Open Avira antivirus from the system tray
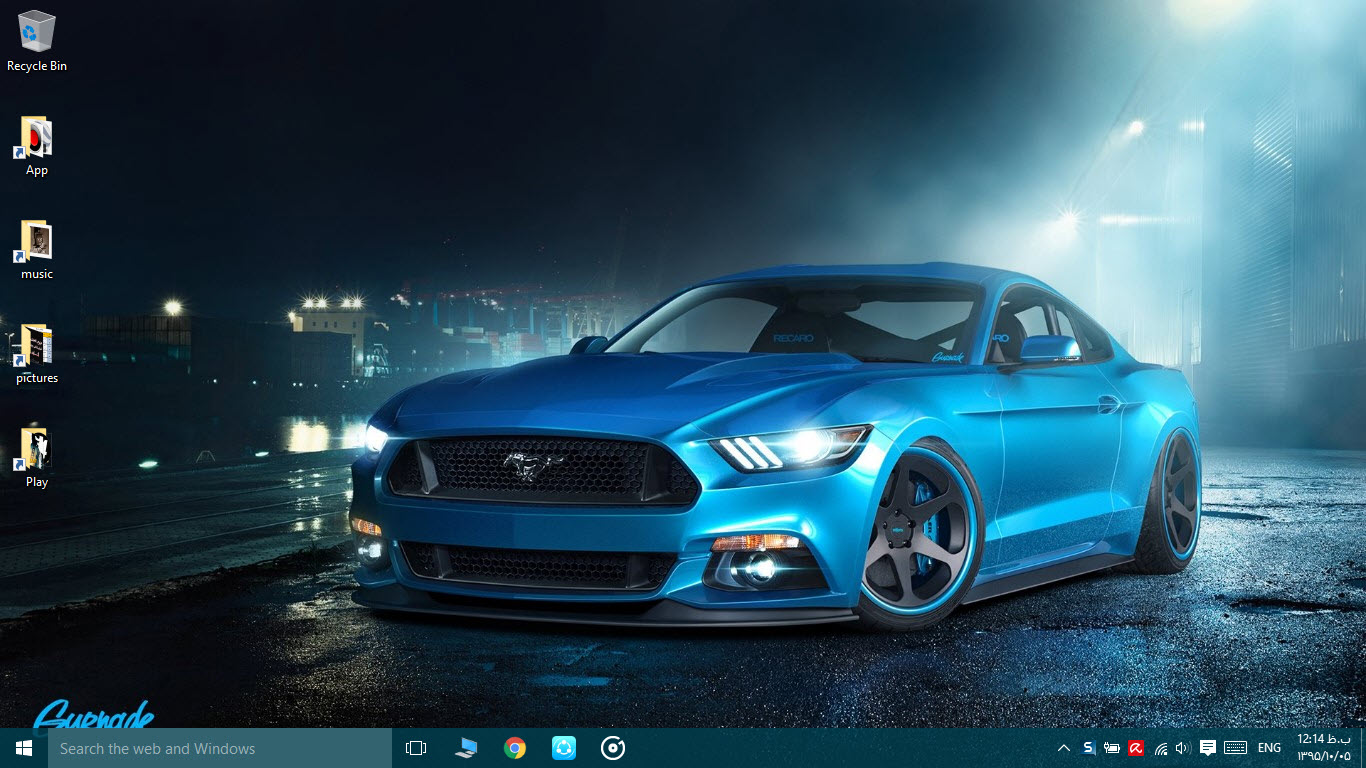This screenshot has width=1366, height=768. tap(1137, 748)
